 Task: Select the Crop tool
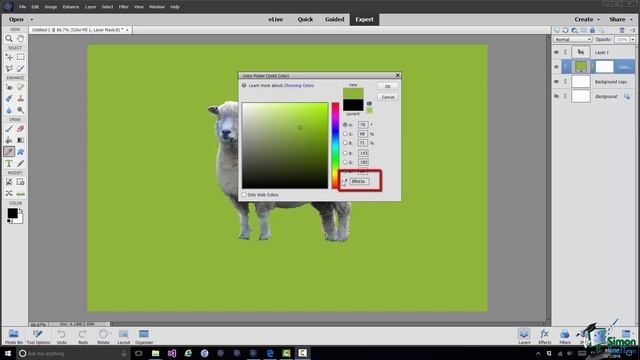pos(9,182)
